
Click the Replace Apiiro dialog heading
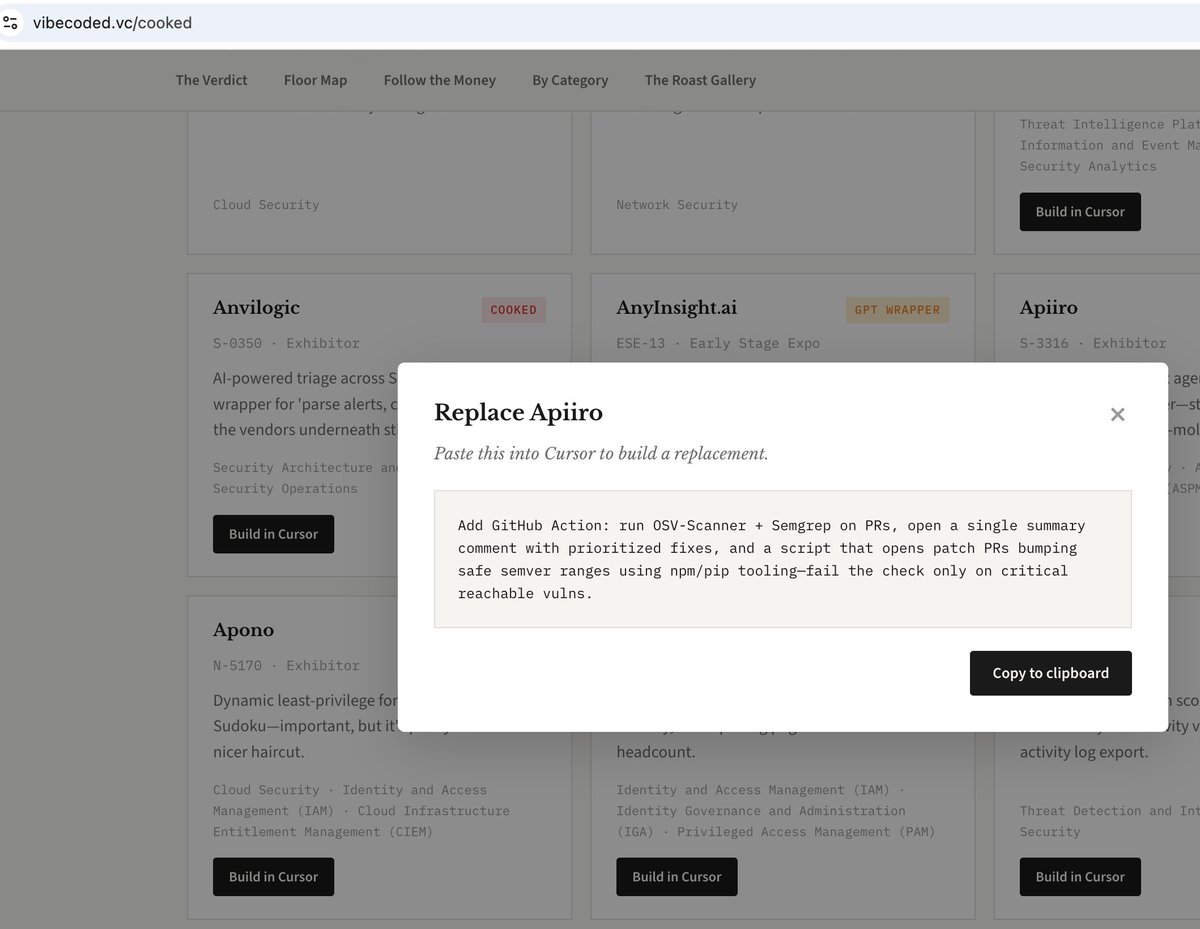(x=518, y=412)
